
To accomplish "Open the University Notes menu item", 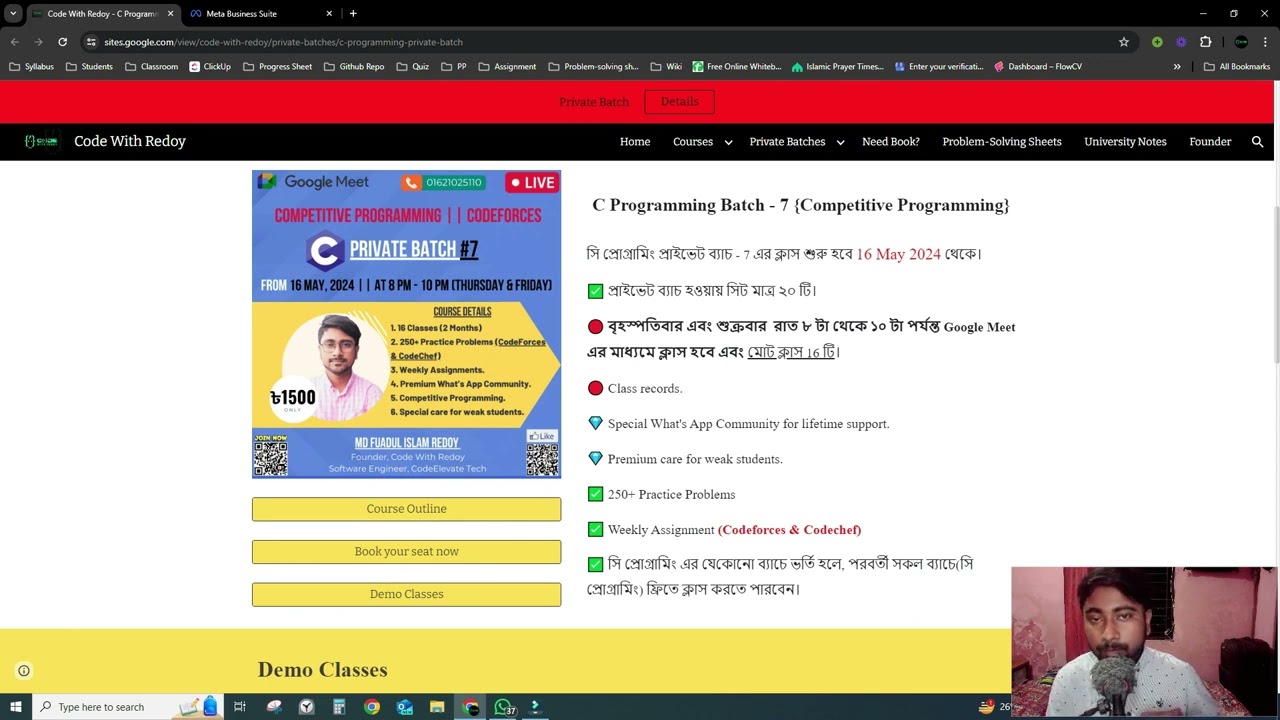I will click(x=1125, y=141).
